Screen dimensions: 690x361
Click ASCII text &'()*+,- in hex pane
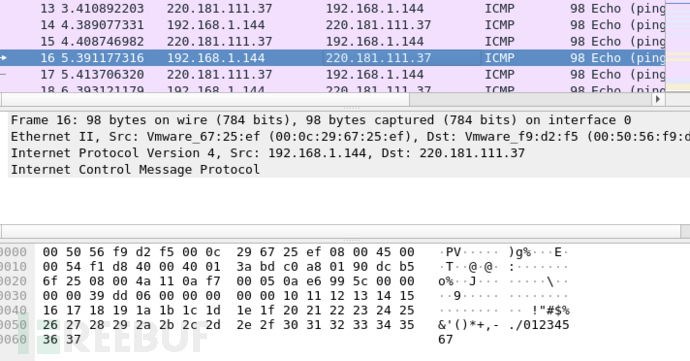(x=468, y=325)
